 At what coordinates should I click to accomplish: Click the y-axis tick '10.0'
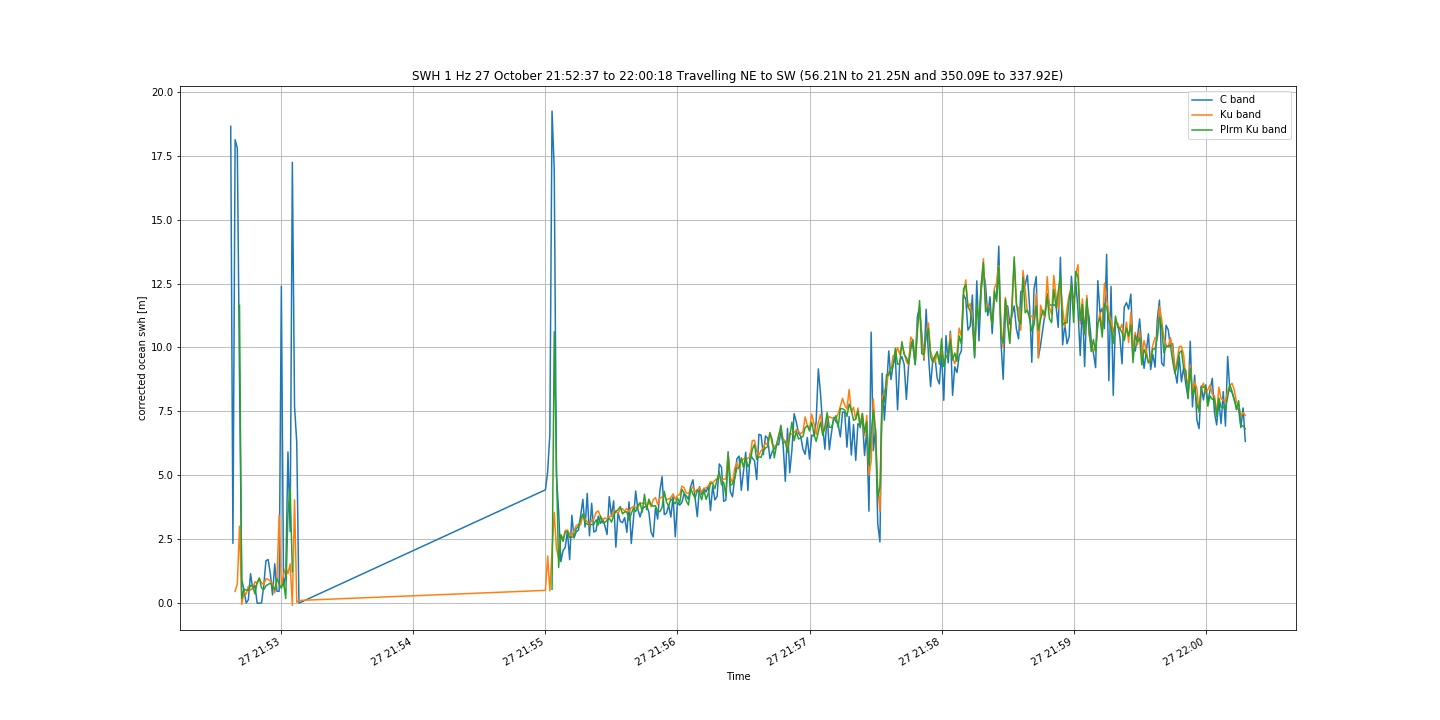point(162,347)
